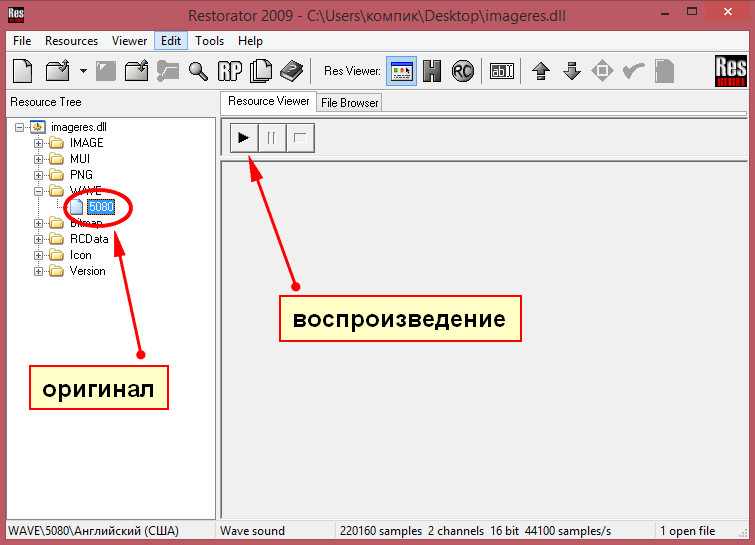Screen dimensions: 755x545
Task: Open the dropdown arrow beside Open icon
Action: point(83,71)
